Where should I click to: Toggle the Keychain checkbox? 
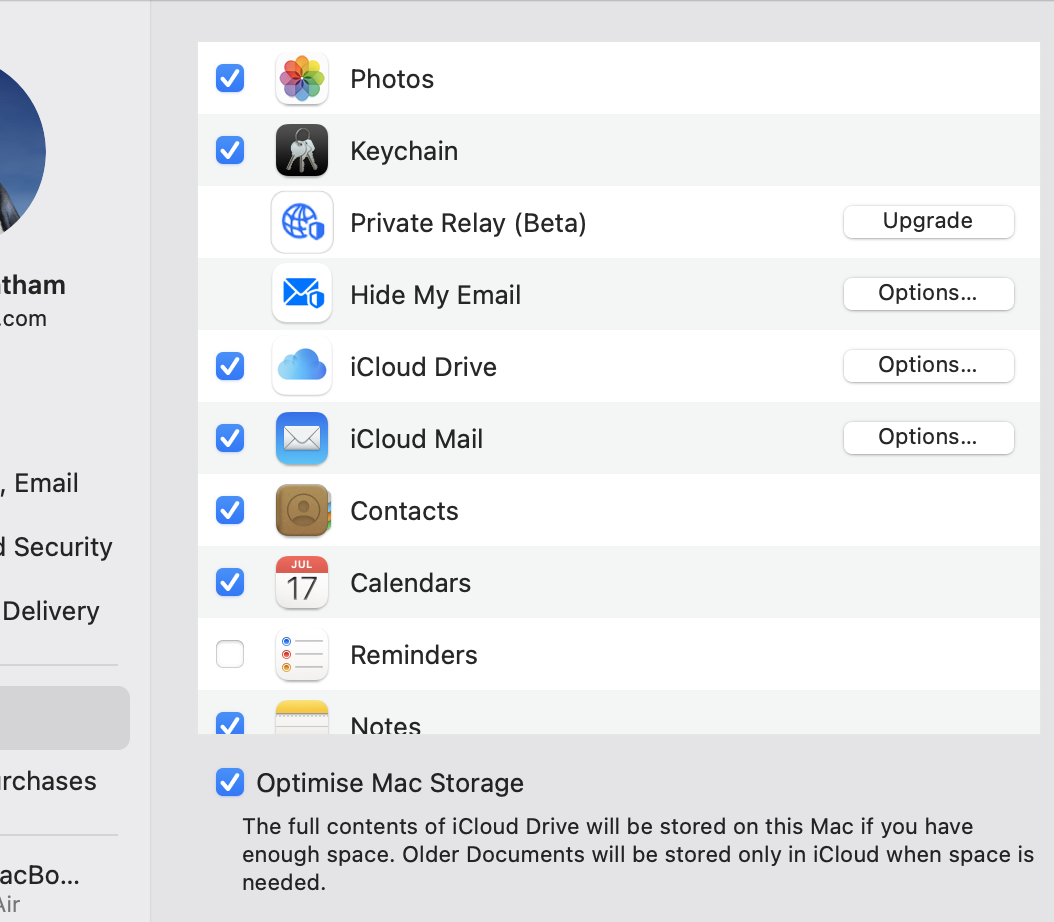pos(230,150)
